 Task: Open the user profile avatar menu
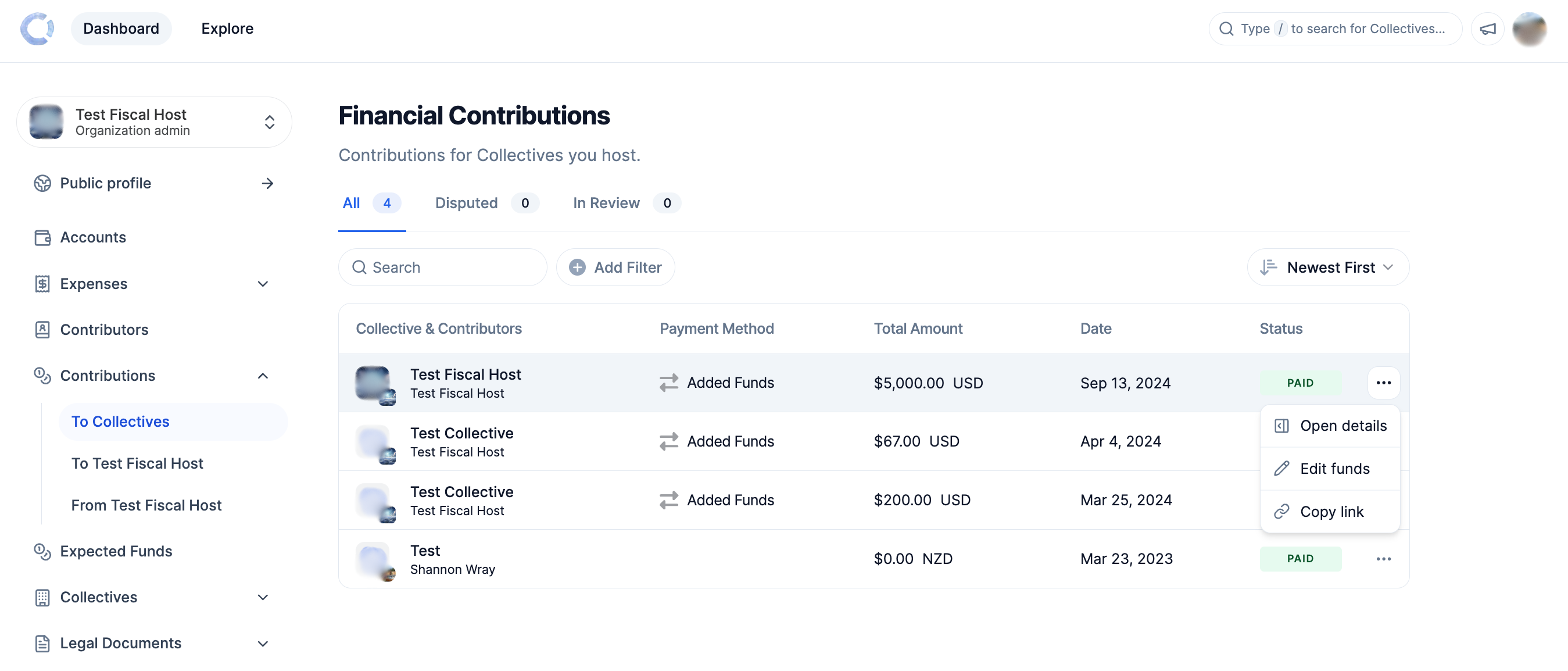pos(1529,28)
